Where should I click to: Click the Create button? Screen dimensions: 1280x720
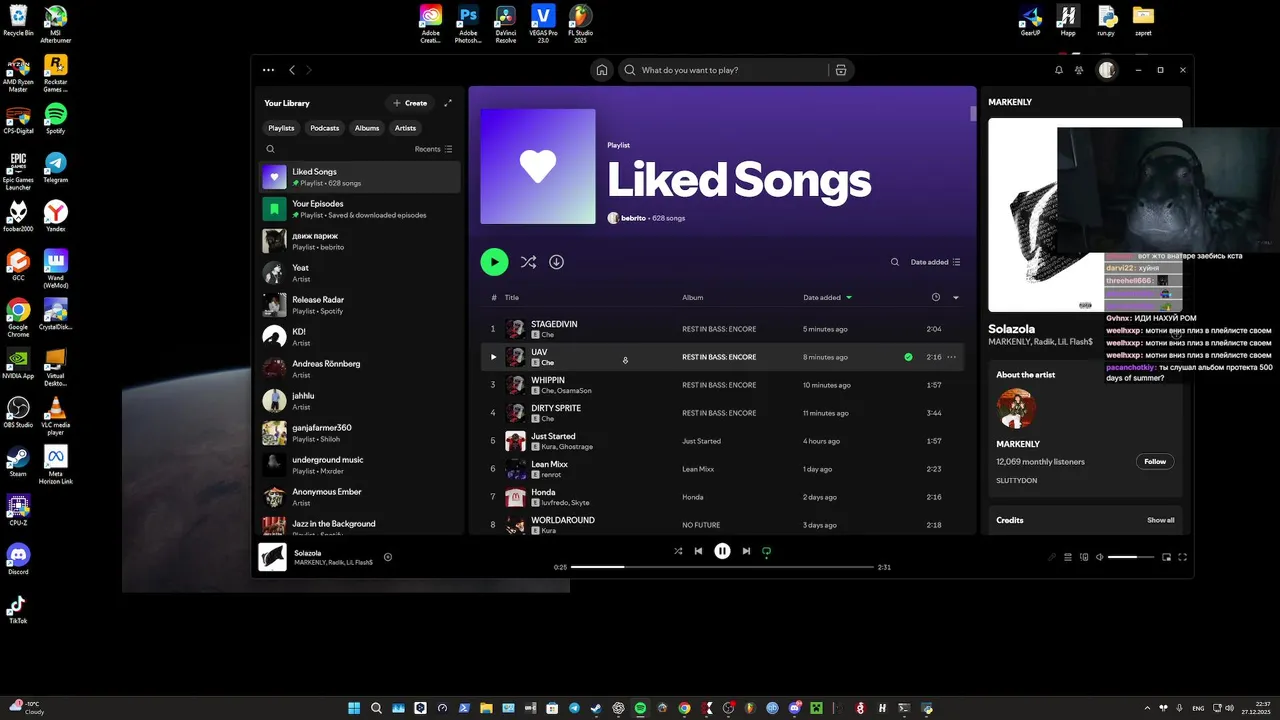coord(410,103)
